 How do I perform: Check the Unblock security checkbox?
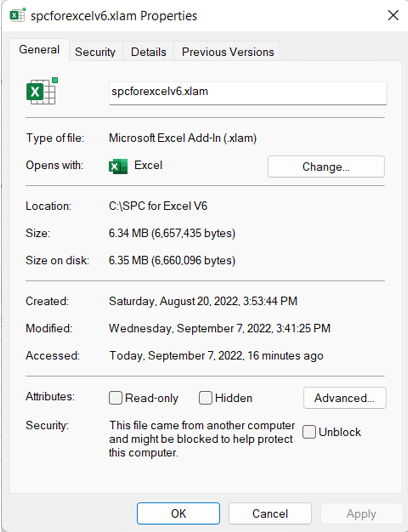click(x=309, y=432)
